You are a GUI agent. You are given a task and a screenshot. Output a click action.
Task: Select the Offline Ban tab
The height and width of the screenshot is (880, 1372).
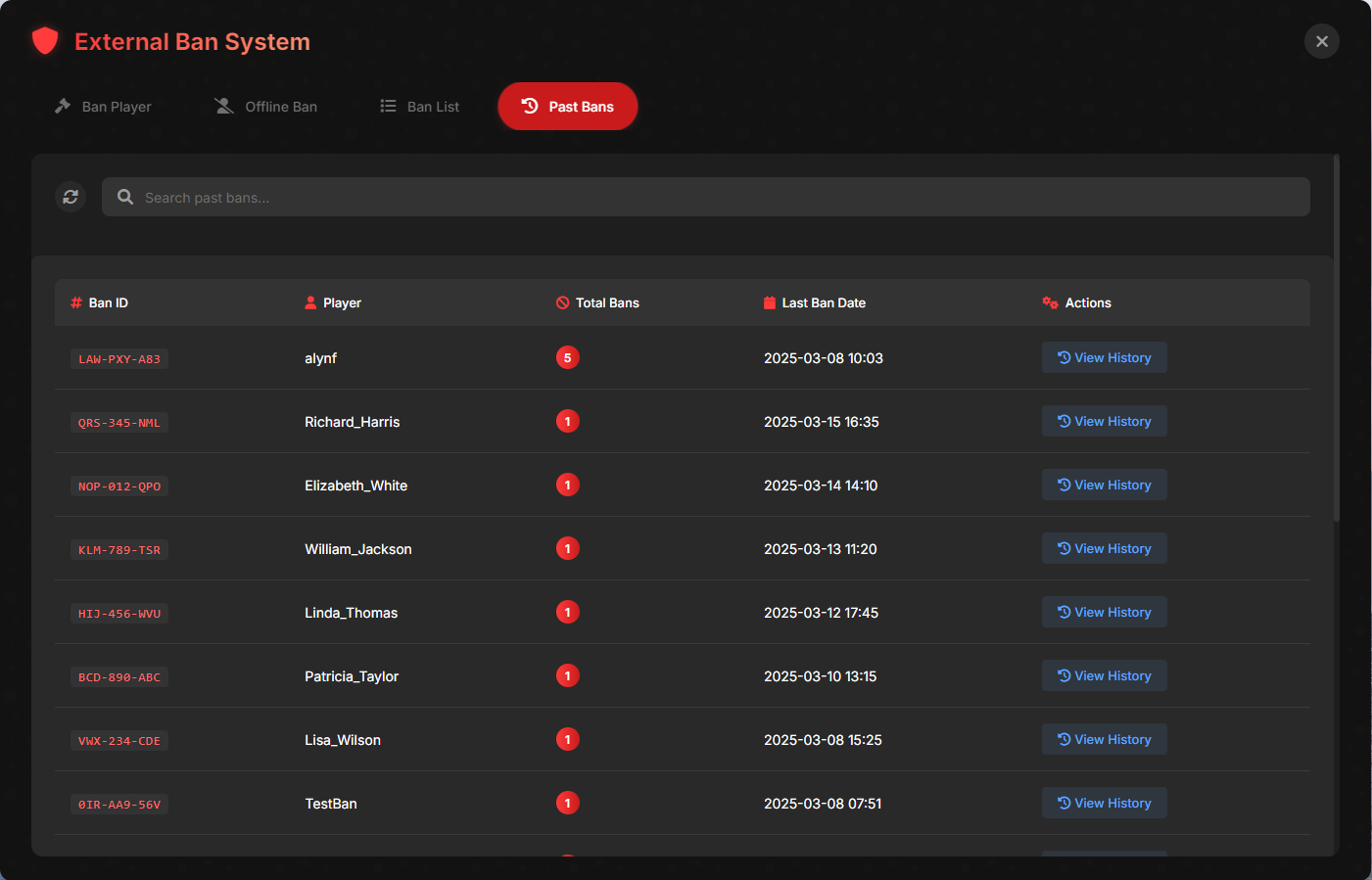click(x=264, y=106)
